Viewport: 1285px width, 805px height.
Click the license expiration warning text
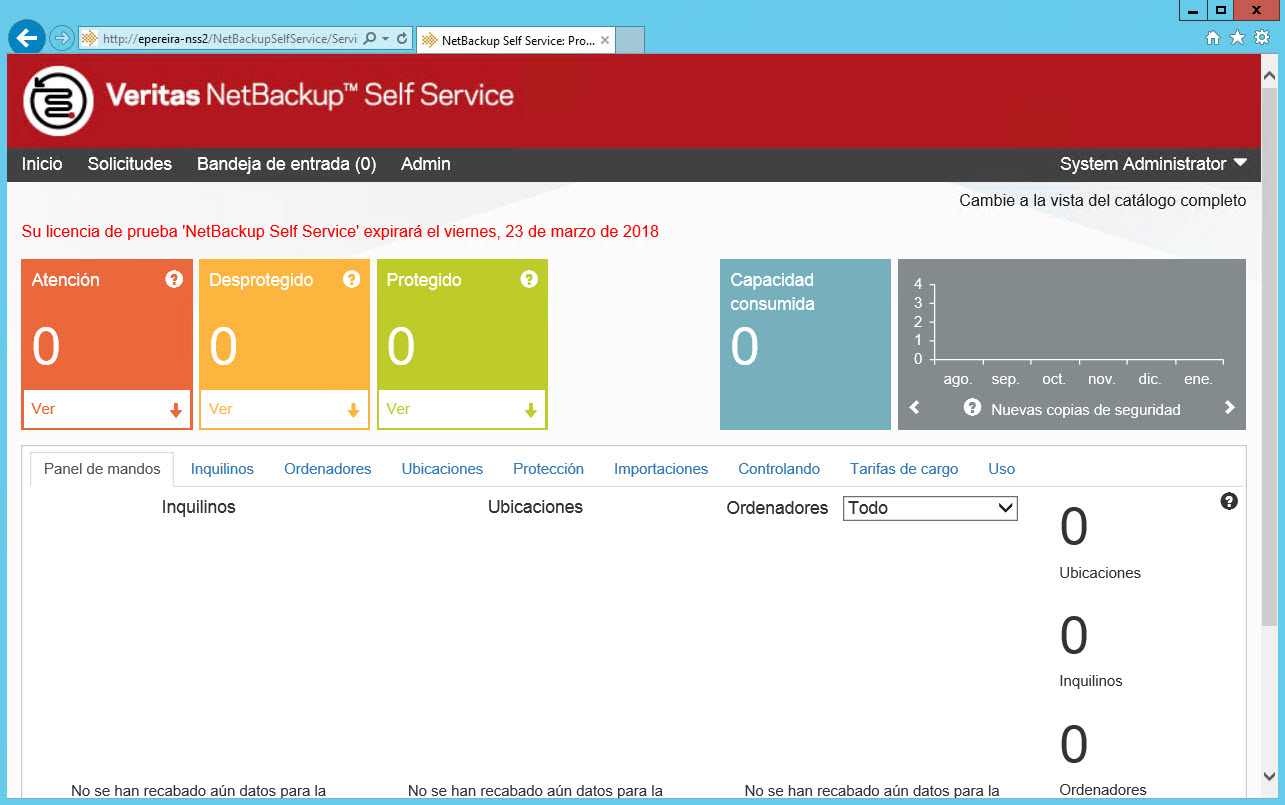coord(340,232)
